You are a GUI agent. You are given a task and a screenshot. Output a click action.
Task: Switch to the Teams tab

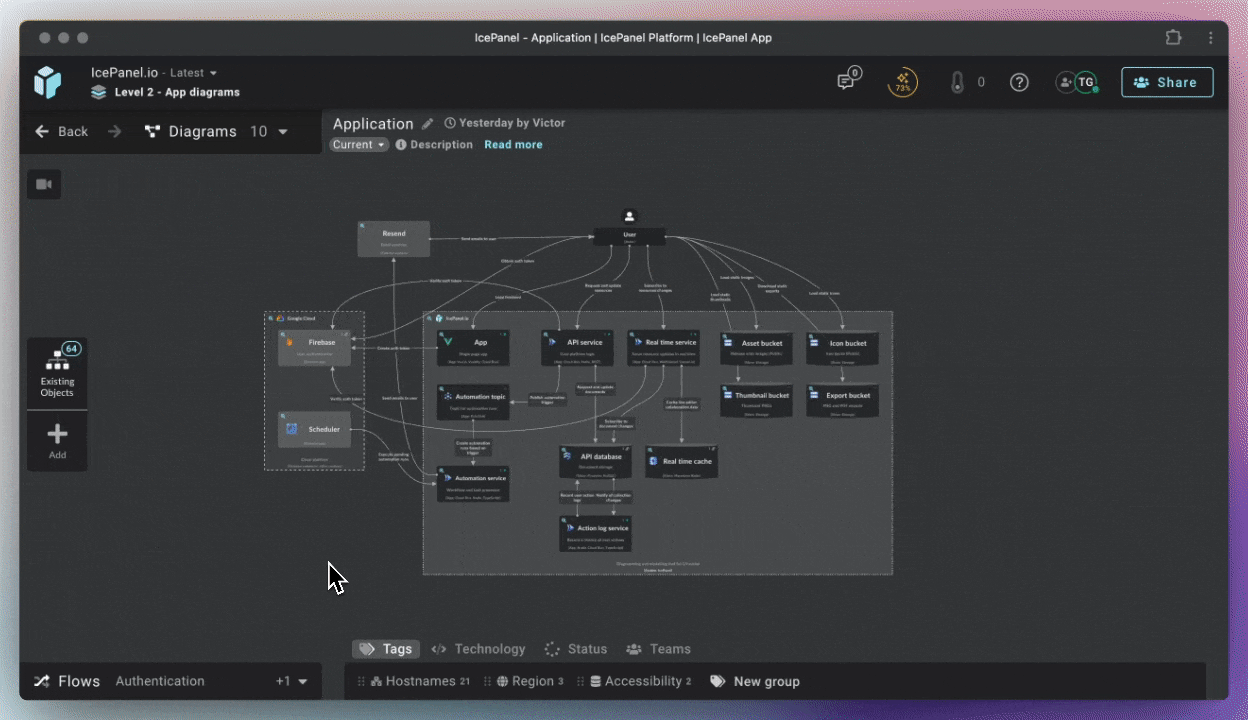tap(658, 649)
